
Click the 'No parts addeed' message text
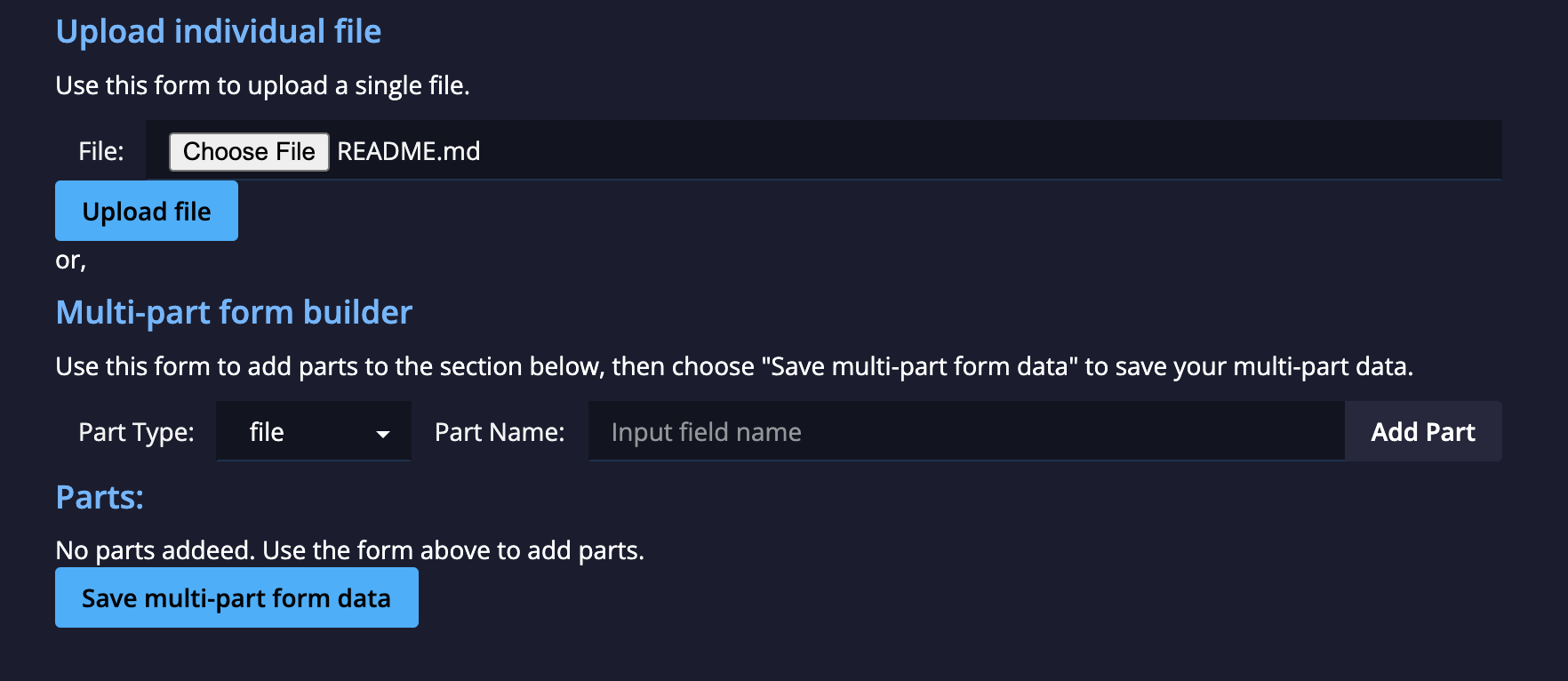pos(349,550)
